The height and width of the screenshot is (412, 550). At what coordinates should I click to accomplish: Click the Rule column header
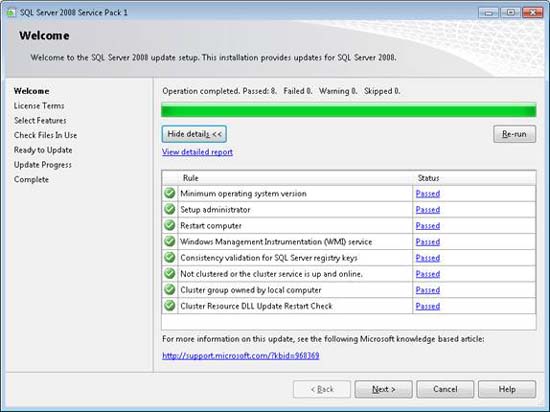tap(295, 178)
